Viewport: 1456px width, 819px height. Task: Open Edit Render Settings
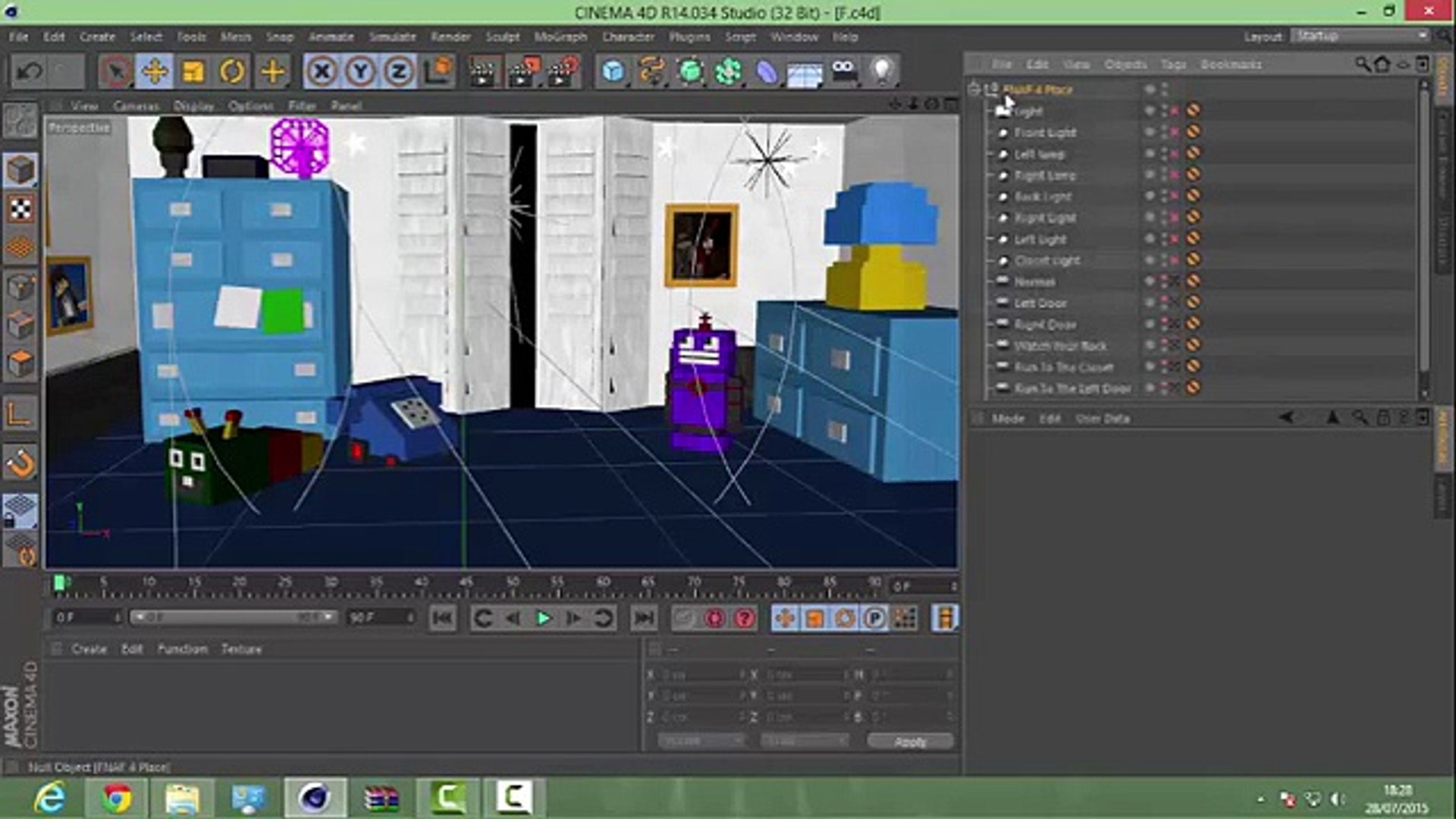pos(563,72)
